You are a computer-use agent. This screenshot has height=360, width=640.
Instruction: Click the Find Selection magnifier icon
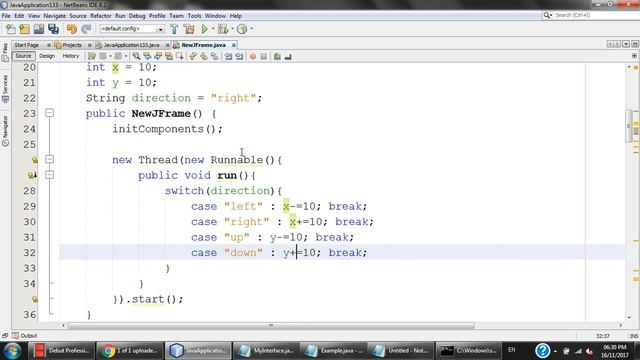(x=136, y=56)
